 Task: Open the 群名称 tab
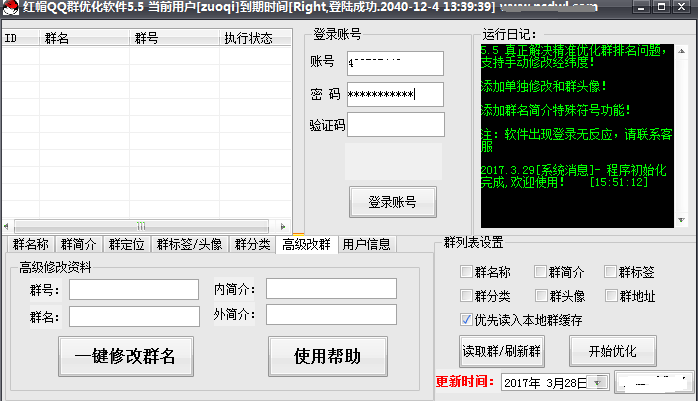click(30, 244)
